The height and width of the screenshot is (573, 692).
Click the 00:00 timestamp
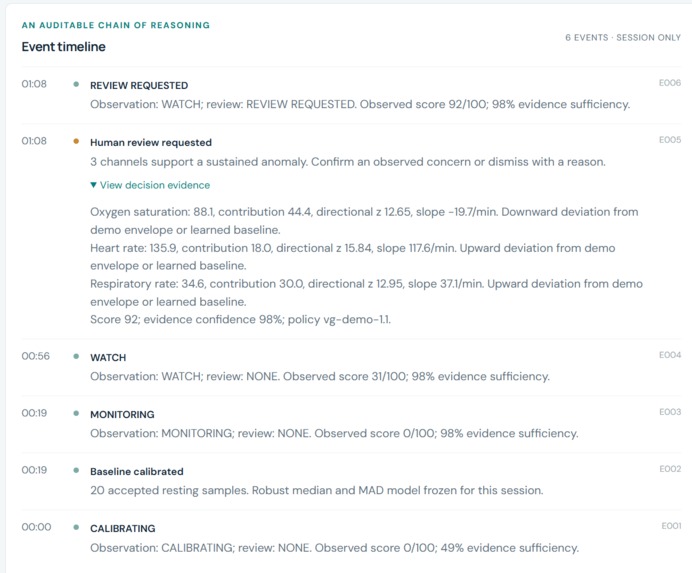(36, 527)
